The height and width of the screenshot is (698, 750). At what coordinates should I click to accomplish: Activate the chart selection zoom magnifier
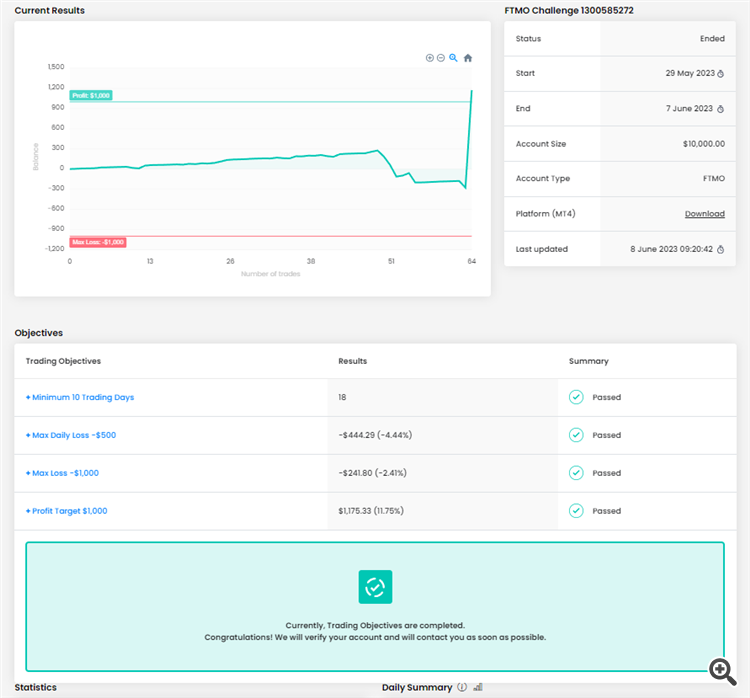(453, 58)
